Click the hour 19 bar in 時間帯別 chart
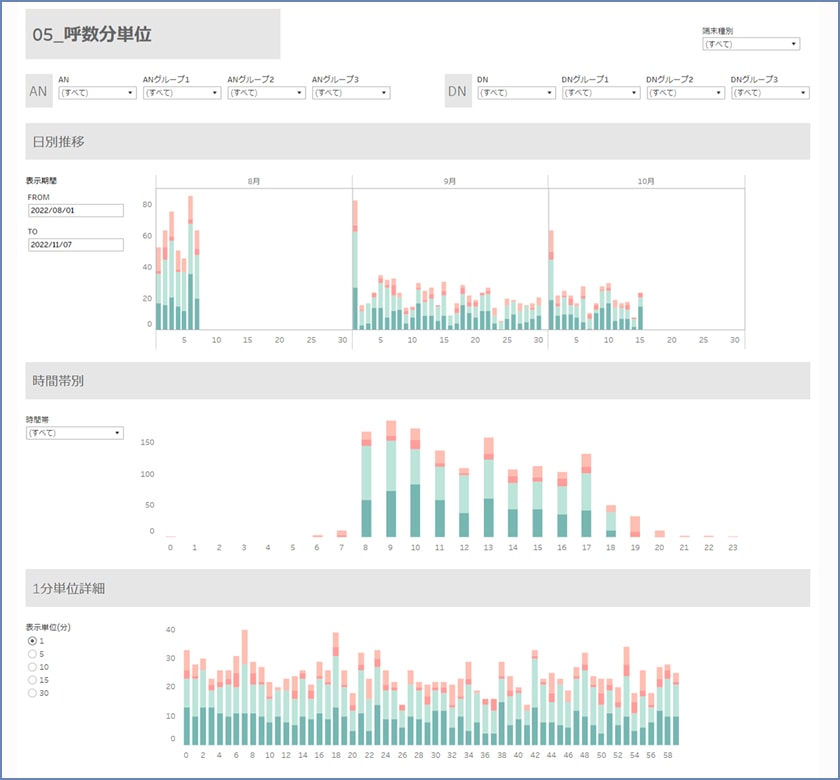 635,527
